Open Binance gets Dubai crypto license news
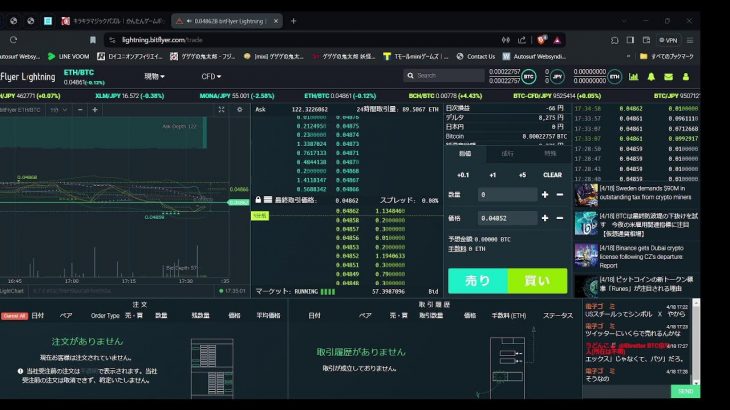This screenshot has height=410, width=730. [x=636, y=256]
